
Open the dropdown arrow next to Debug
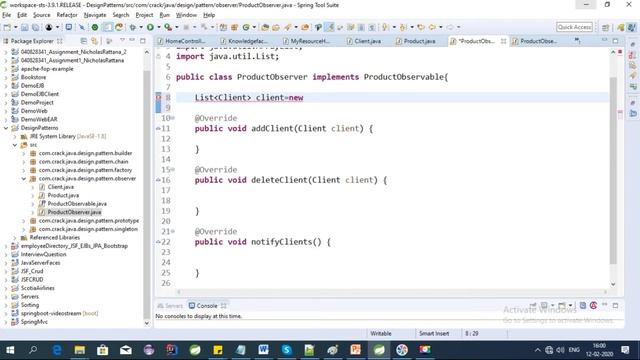click(x=141, y=27)
